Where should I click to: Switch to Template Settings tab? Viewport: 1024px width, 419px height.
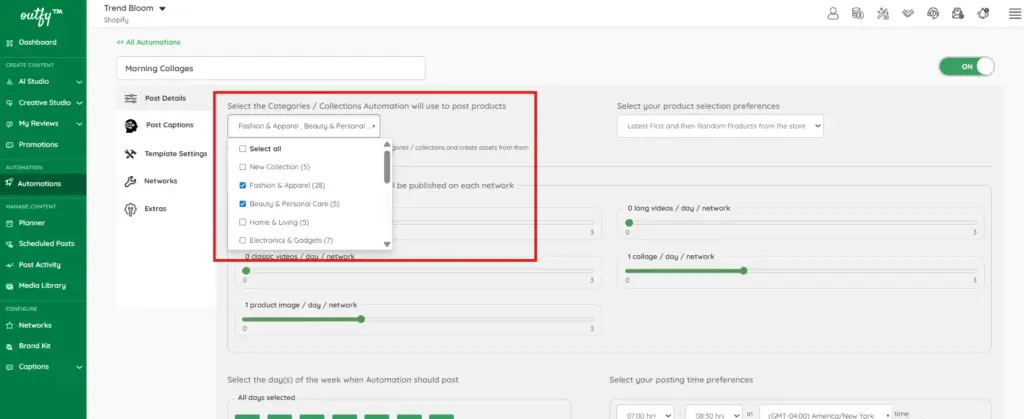click(176, 154)
